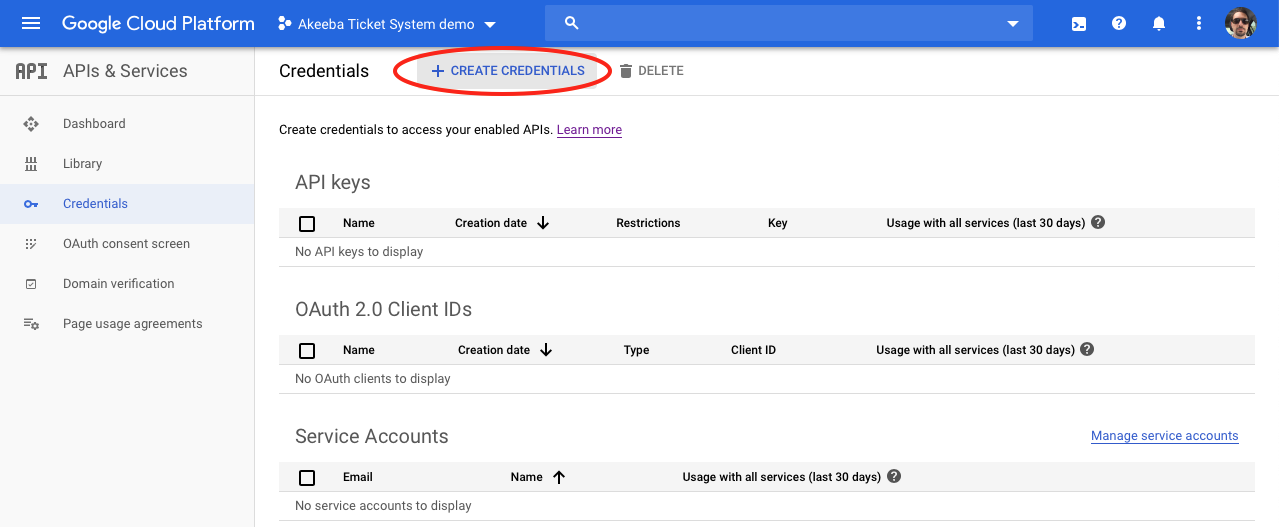Follow the Learn more link
The height and width of the screenshot is (527, 1279).
click(x=589, y=130)
